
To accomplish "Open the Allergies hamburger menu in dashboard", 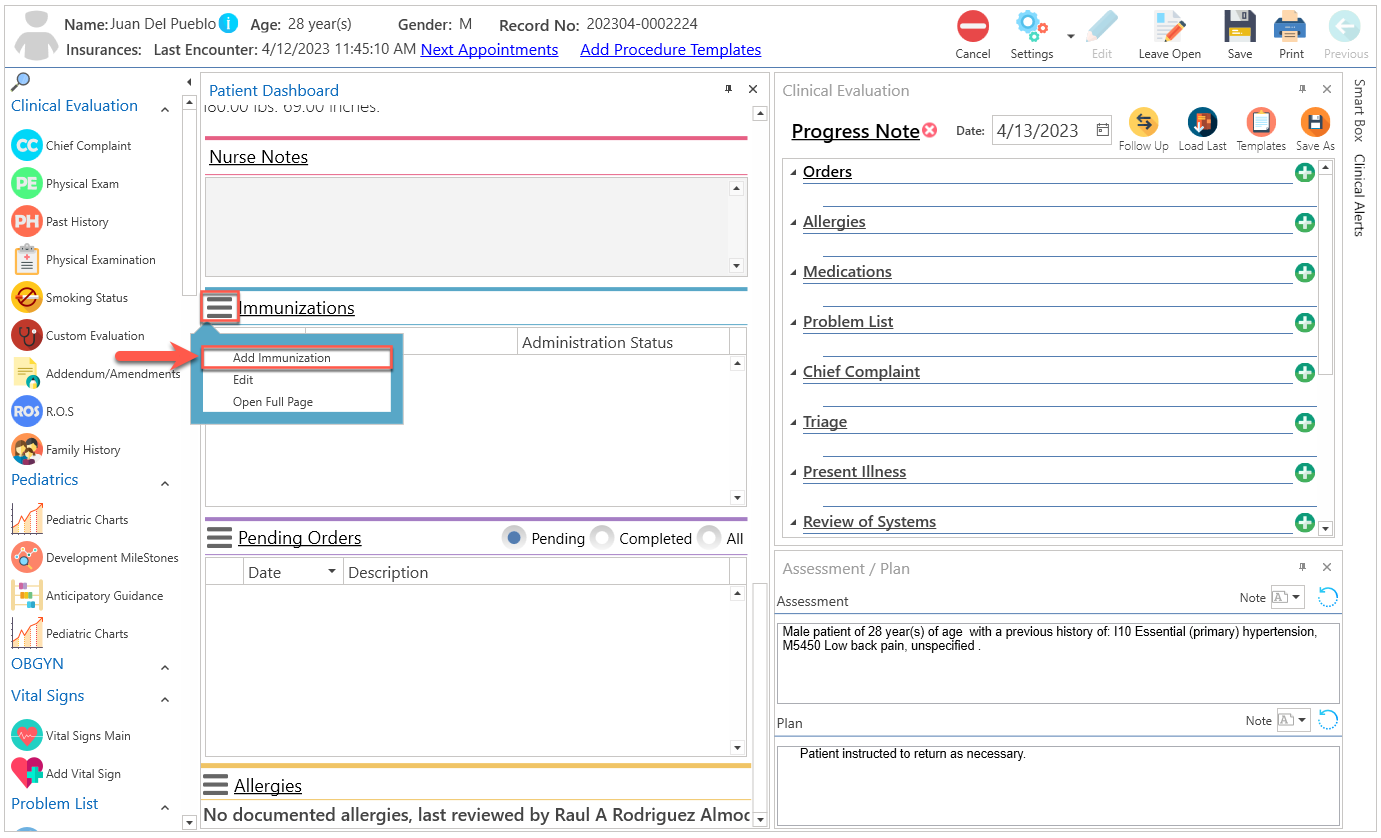I will click(x=215, y=785).
